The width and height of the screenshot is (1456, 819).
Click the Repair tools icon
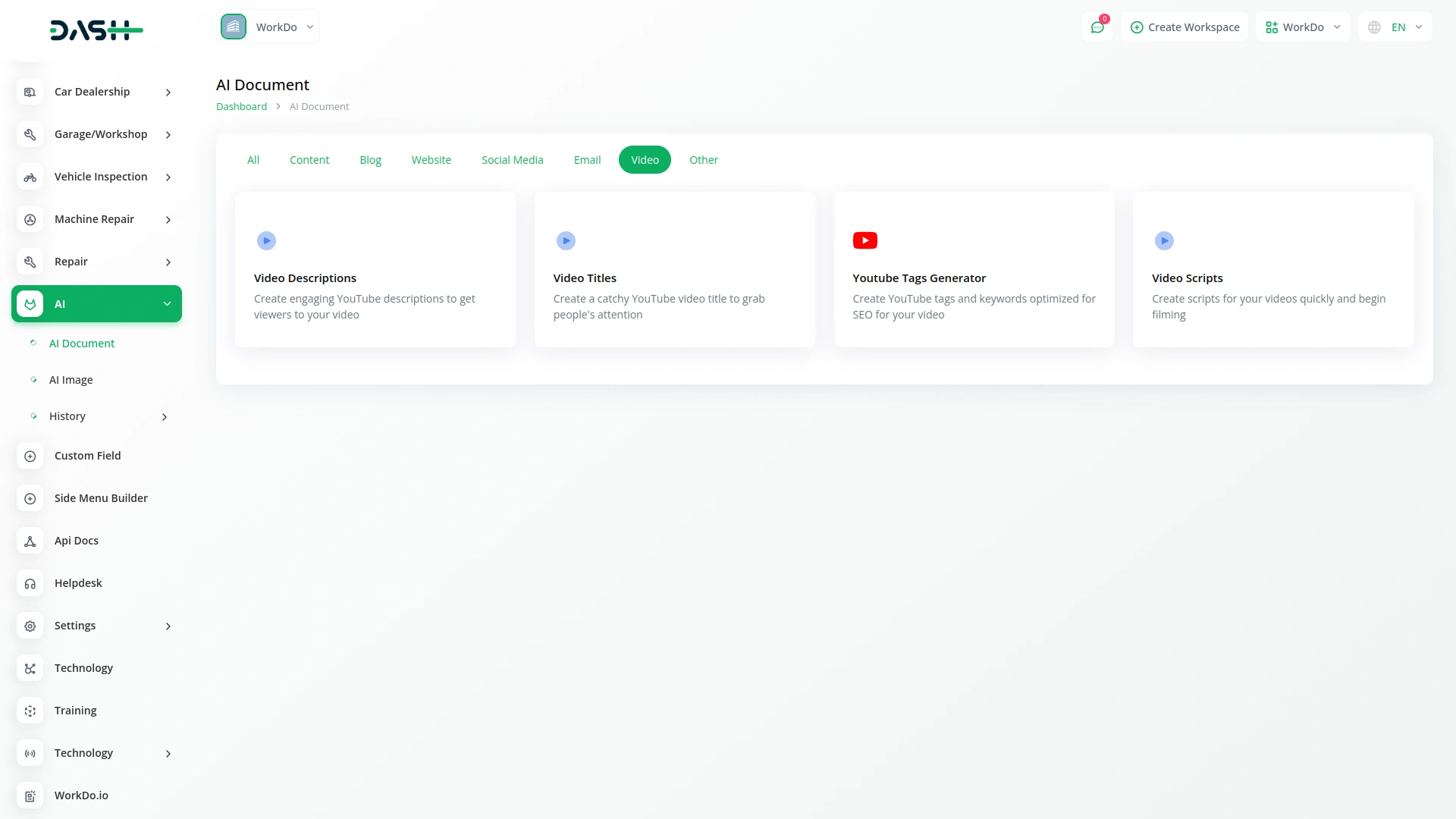(x=30, y=262)
